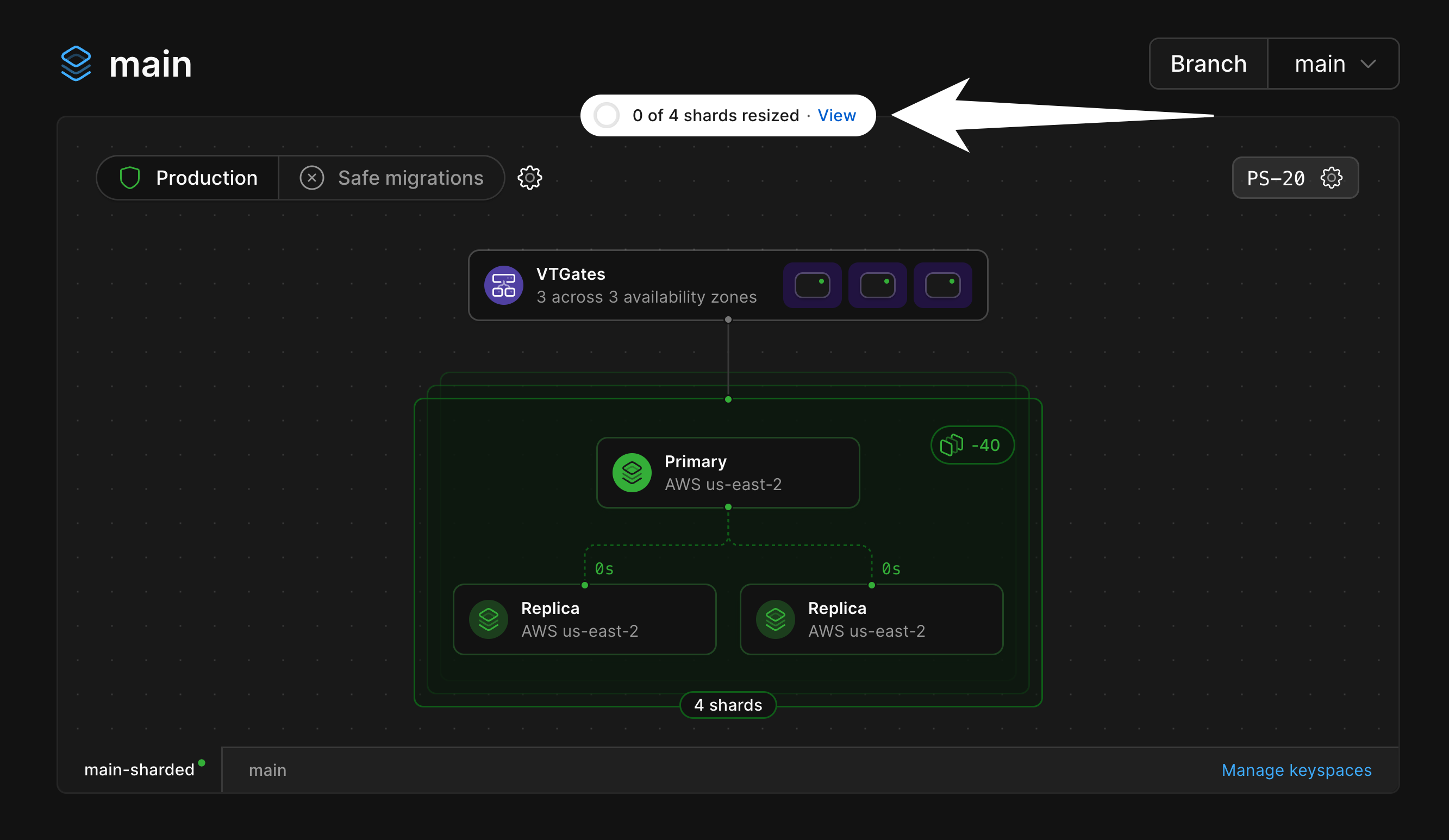Viewport: 1449px width, 840px height.
Task: Select the left Replica node card
Action: (584, 619)
